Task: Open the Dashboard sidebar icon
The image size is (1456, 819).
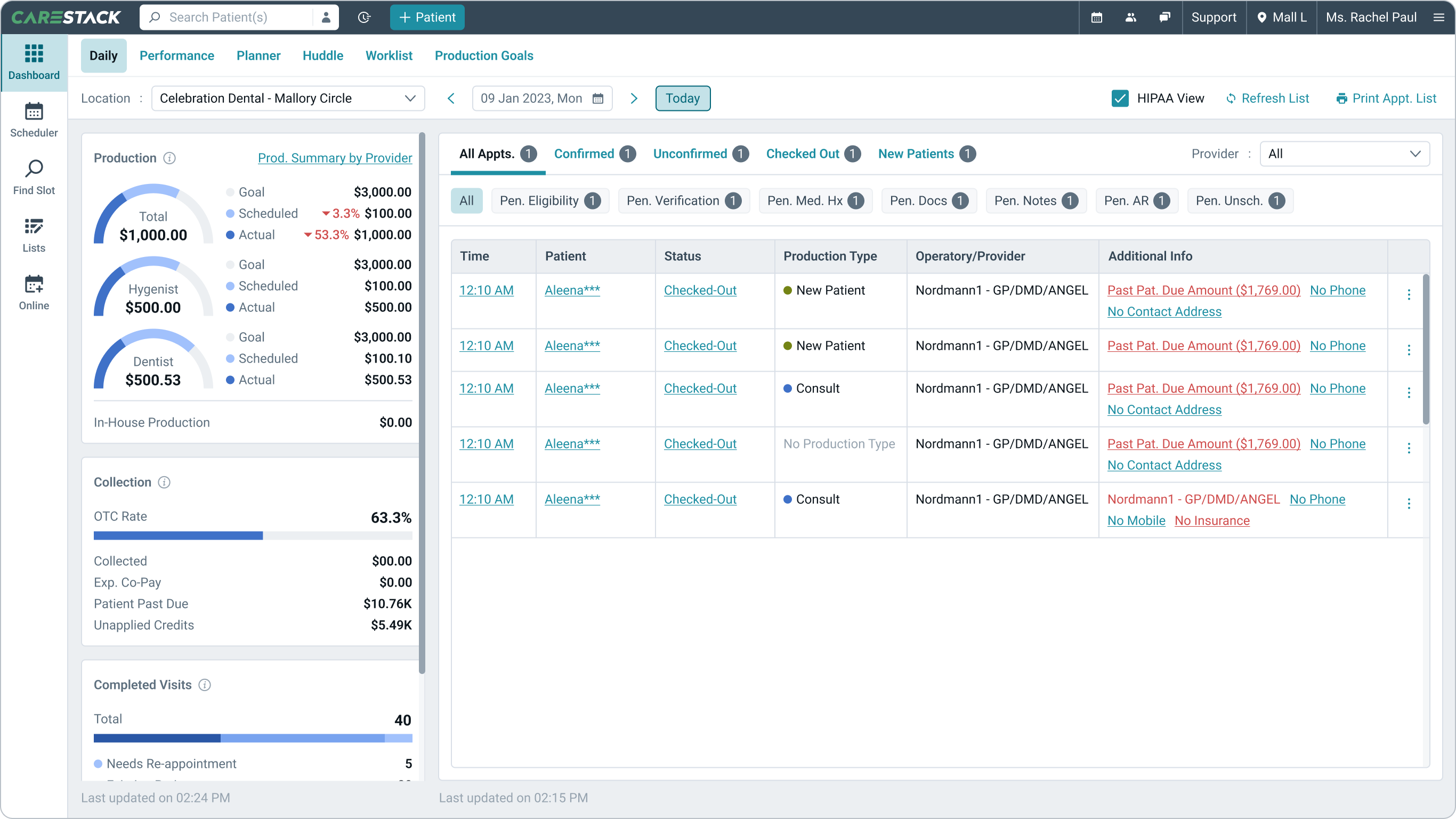Action: tap(34, 63)
